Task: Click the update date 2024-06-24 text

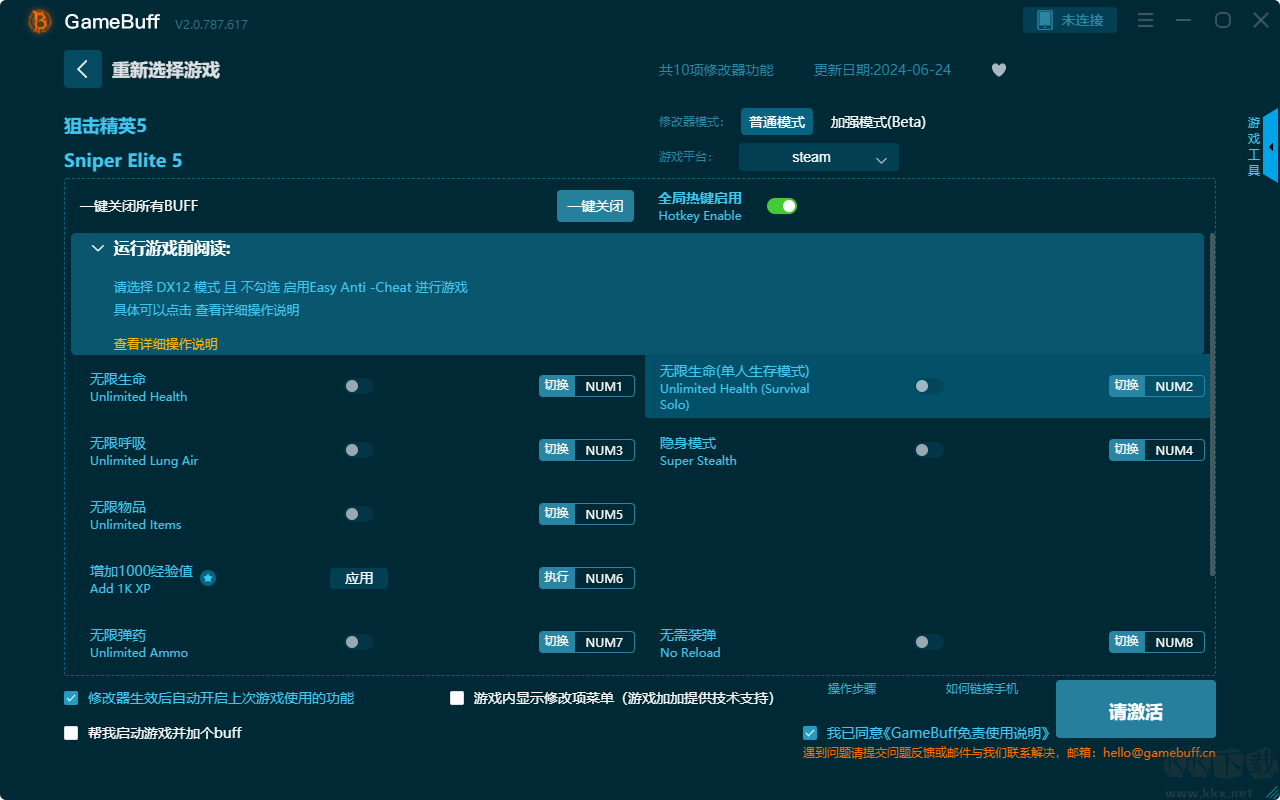Action: pyautogui.click(x=883, y=70)
